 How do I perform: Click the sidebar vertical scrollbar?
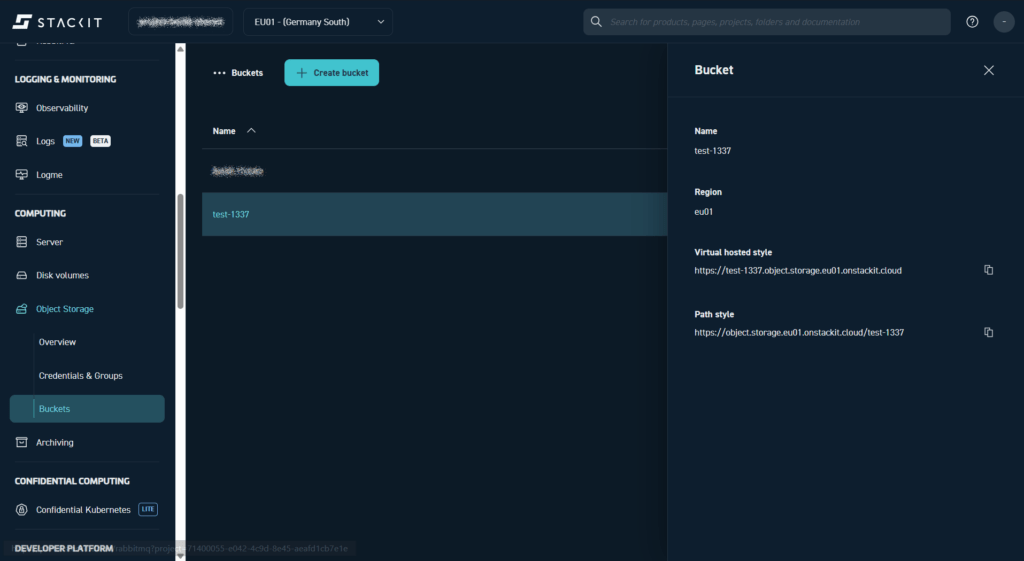(x=180, y=250)
